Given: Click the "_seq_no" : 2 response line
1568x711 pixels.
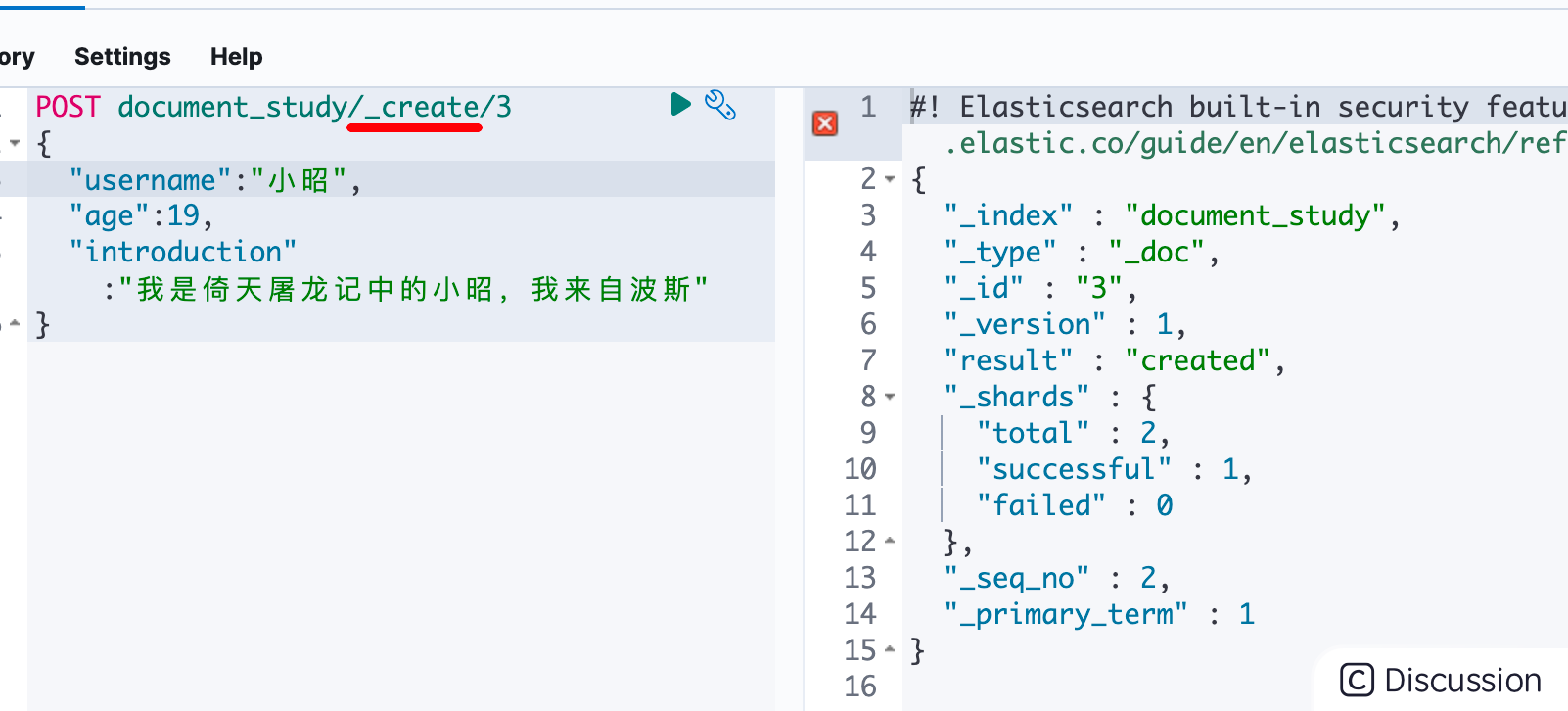Looking at the screenshot, I should 1057,578.
